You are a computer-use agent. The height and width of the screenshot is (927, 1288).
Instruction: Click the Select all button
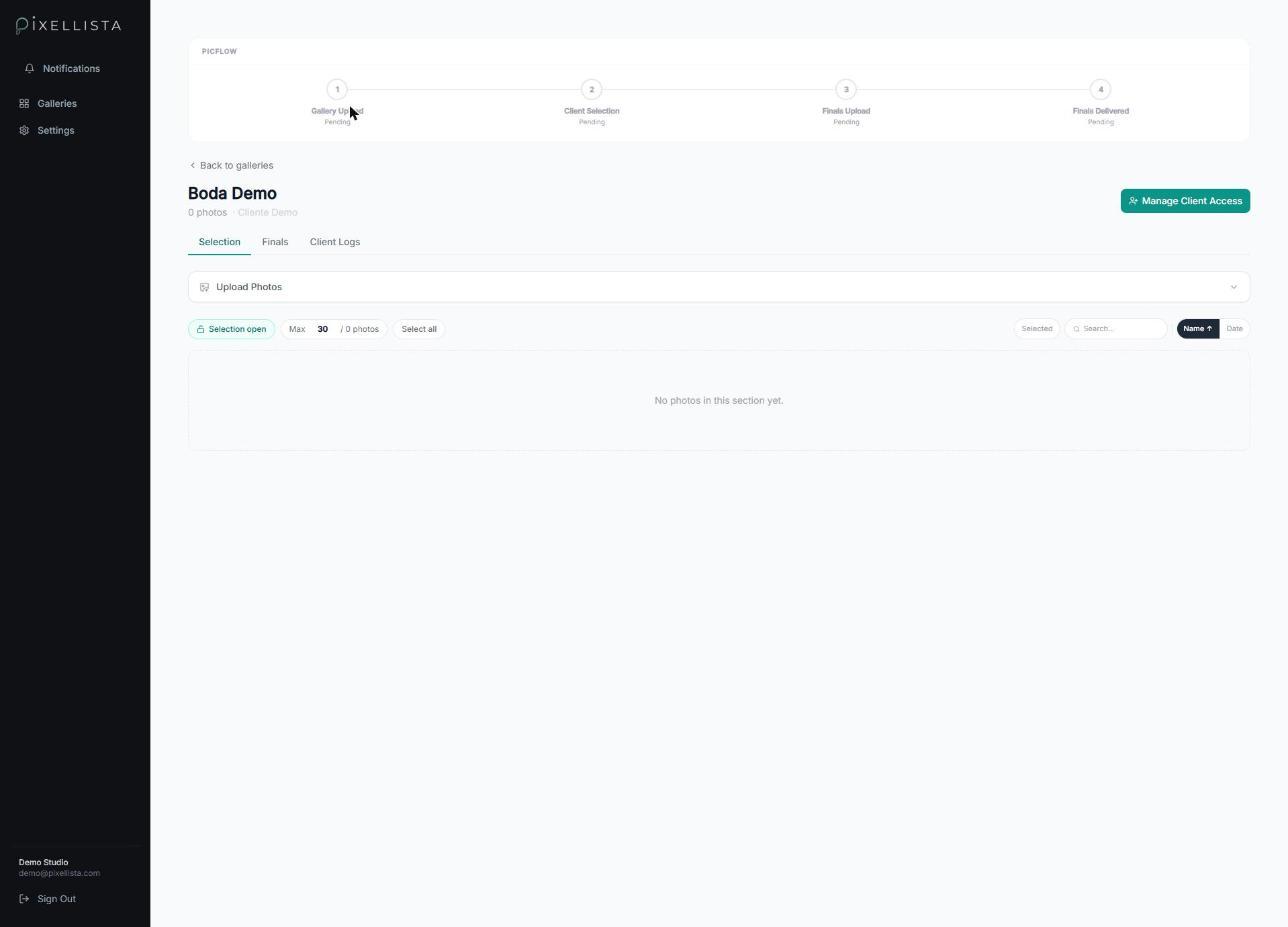419,329
